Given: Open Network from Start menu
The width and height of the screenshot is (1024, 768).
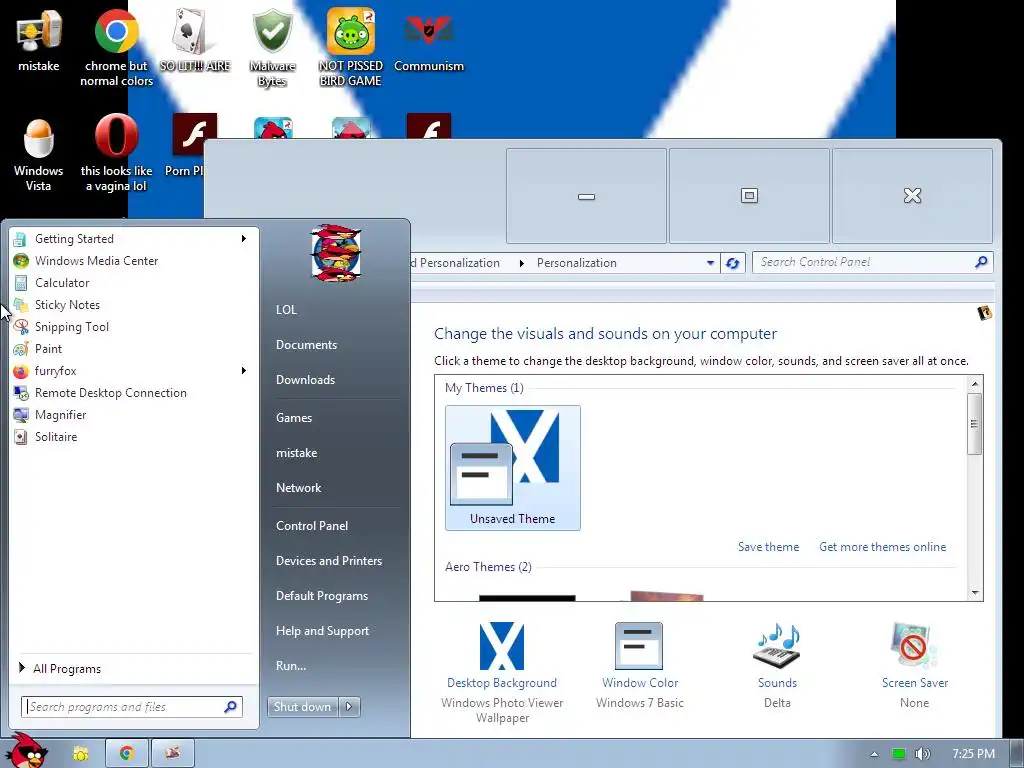Looking at the screenshot, I should click(298, 488).
